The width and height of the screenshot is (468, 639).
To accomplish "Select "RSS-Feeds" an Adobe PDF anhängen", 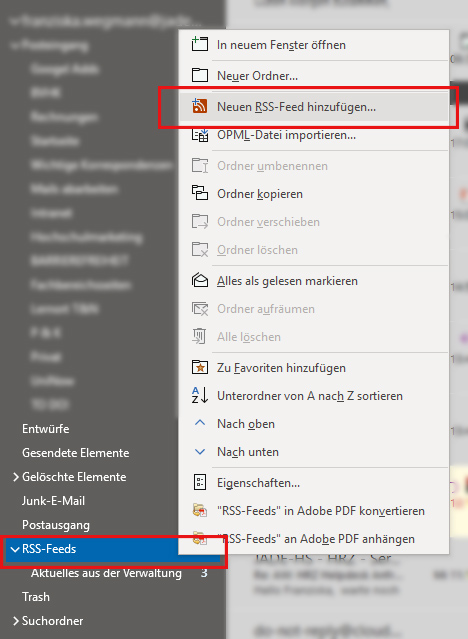I will click(314, 539).
